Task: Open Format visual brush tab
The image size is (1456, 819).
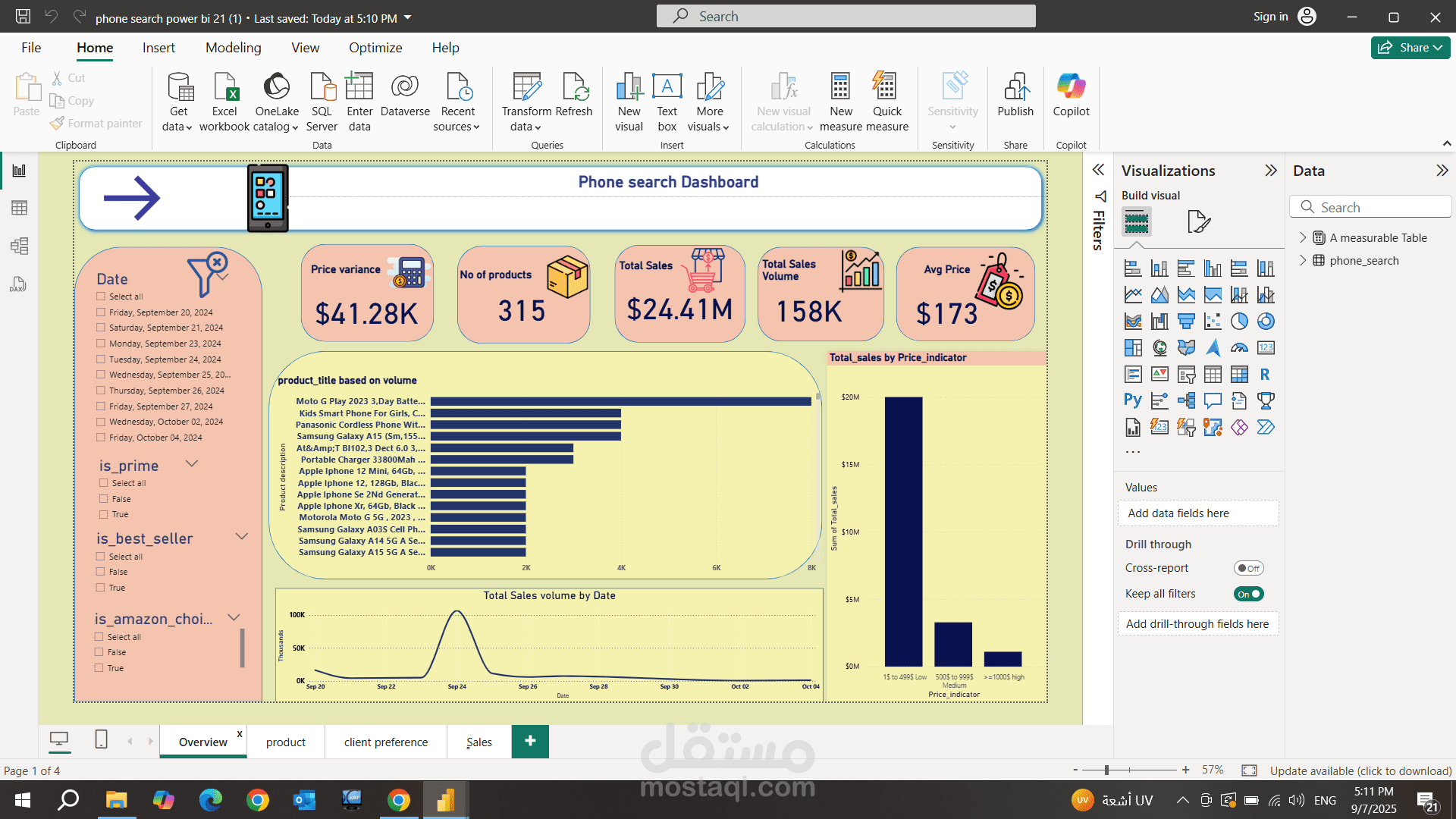Action: [x=1198, y=221]
